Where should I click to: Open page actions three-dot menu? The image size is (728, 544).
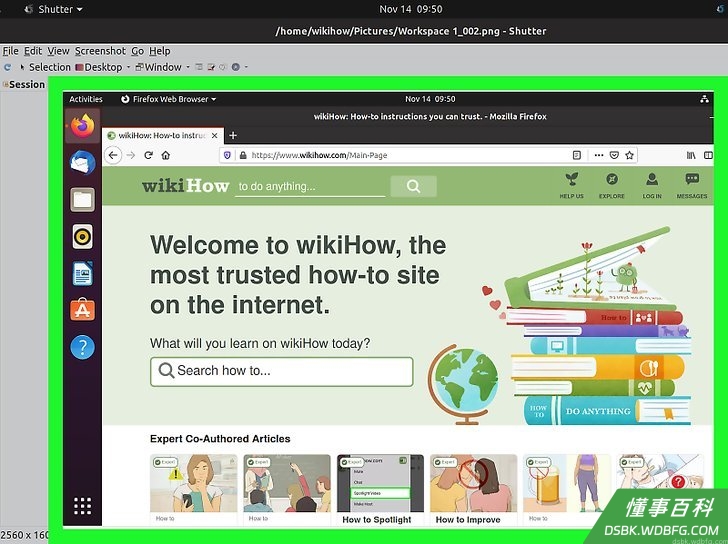(599, 155)
